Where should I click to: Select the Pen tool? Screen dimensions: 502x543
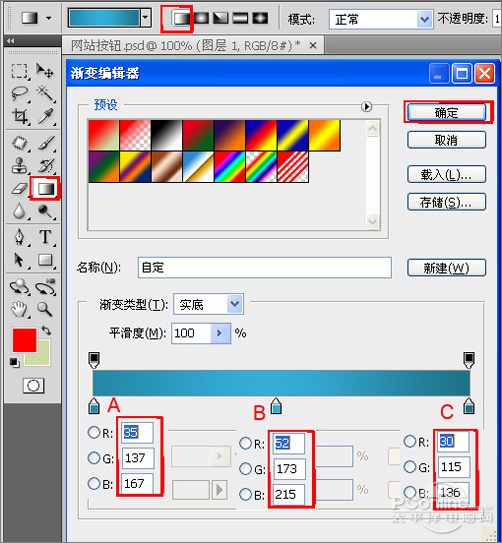tap(19, 238)
